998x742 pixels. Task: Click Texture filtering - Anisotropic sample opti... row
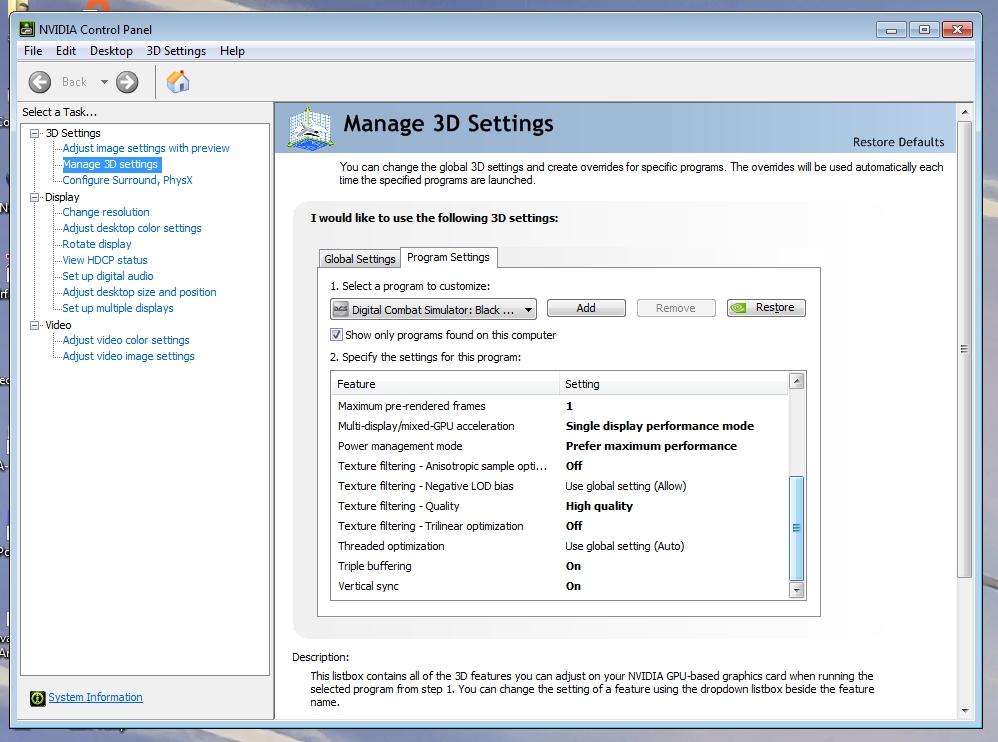coord(559,466)
